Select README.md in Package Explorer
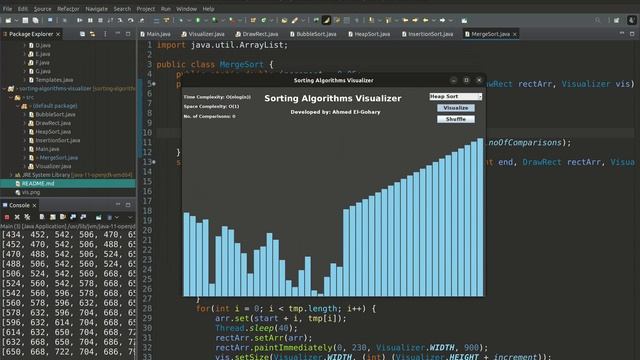The width and height of the screenshot is (640, 360). tap(68, 184)
